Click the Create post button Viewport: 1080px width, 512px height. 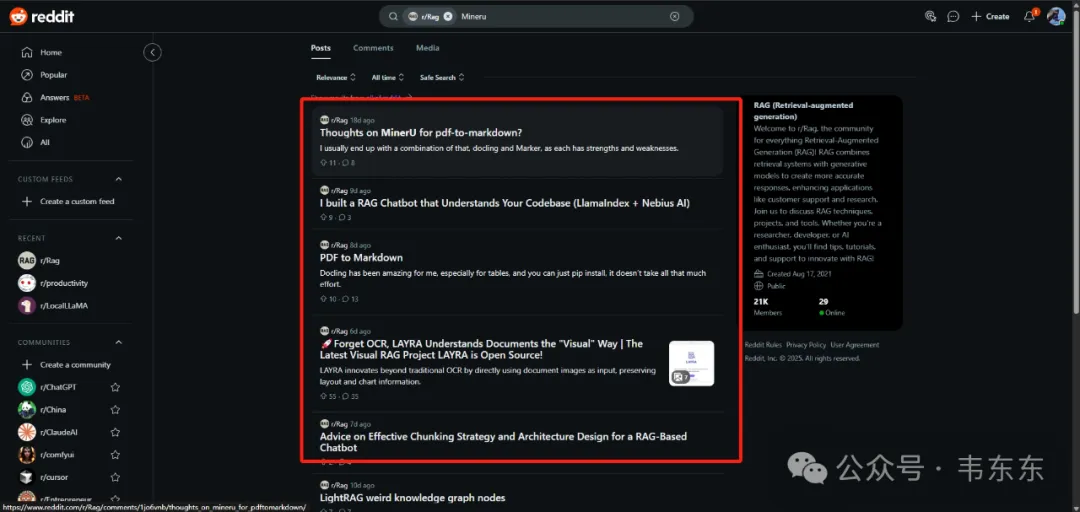(990, 17)
